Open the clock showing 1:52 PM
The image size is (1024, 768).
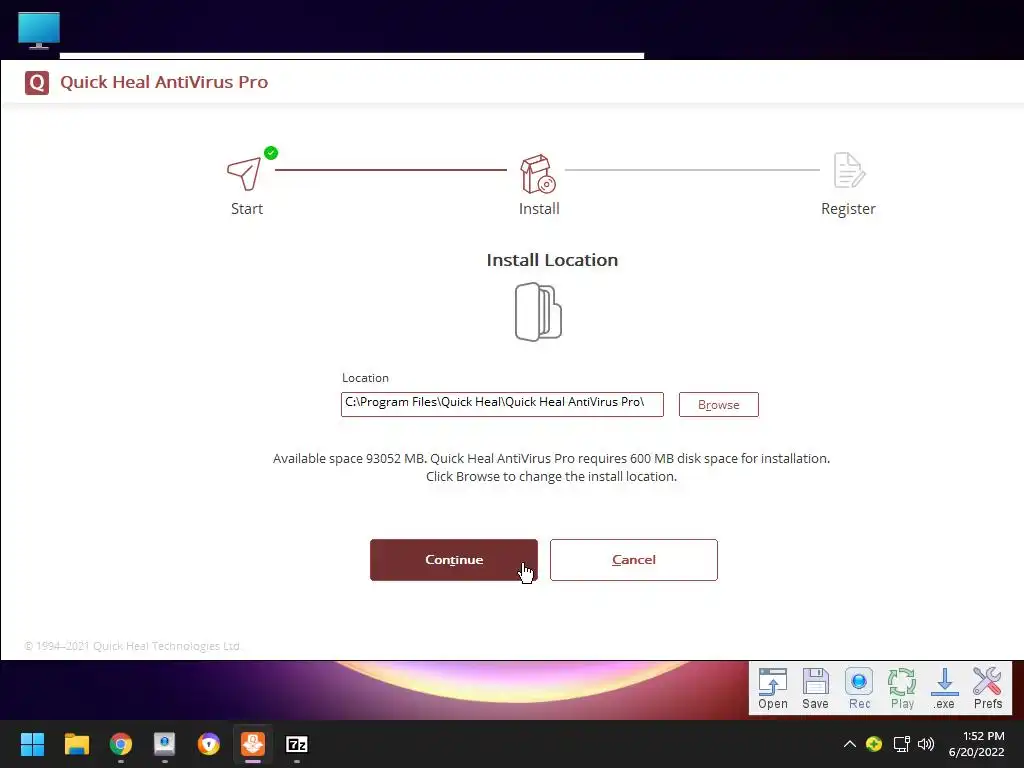pyautogui.click(x=976, y=744)
